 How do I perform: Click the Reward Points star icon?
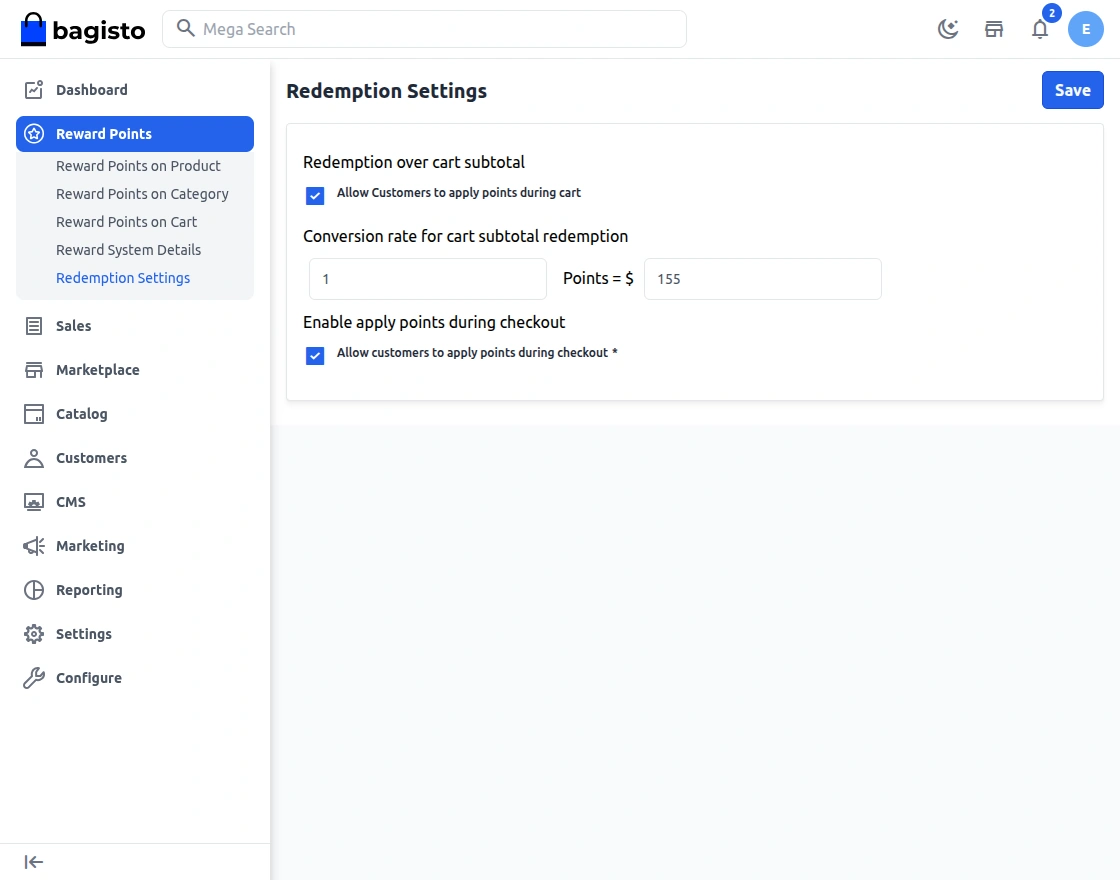[34, 134]
